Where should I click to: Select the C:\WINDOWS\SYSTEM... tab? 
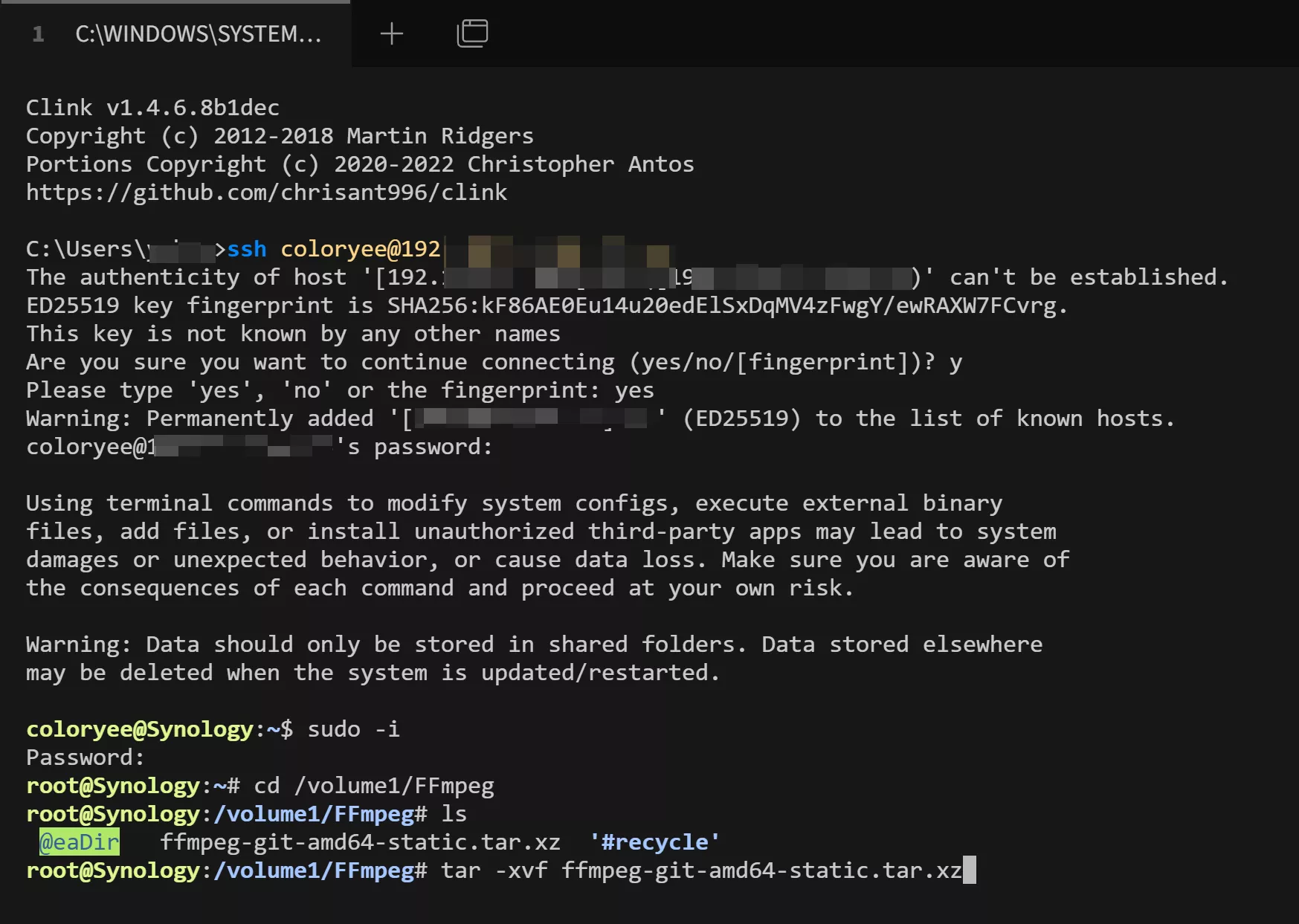[175, 34]
